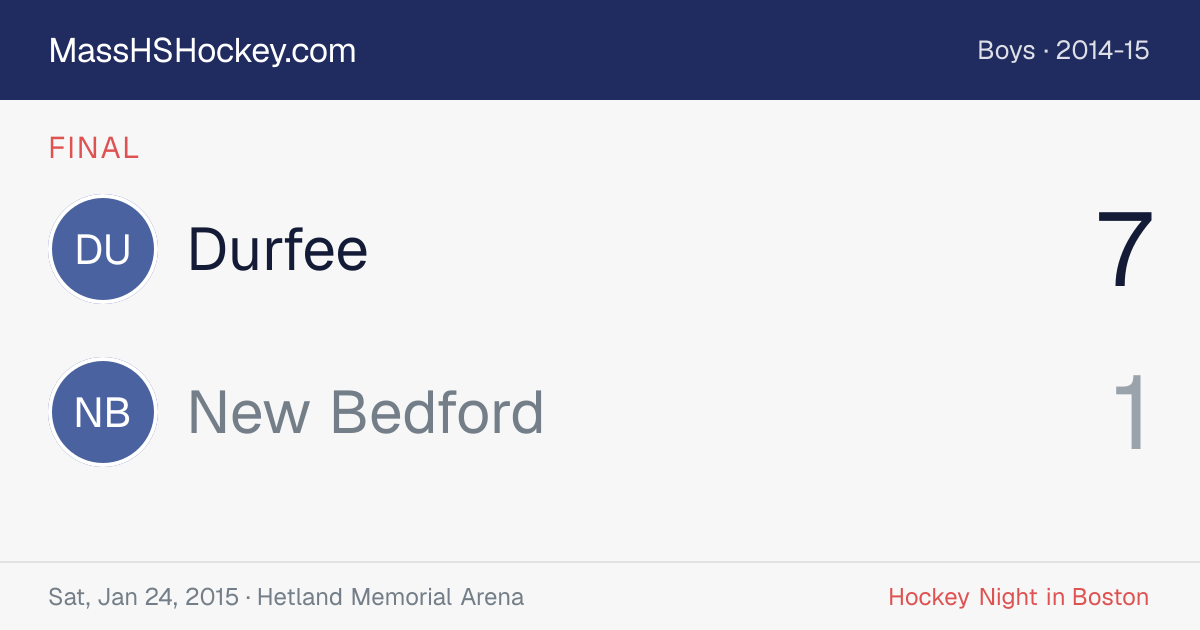Click the footer bar below the scores
Image resolution: width=1200 pixels, height=630 pixels.
[600, 596]
